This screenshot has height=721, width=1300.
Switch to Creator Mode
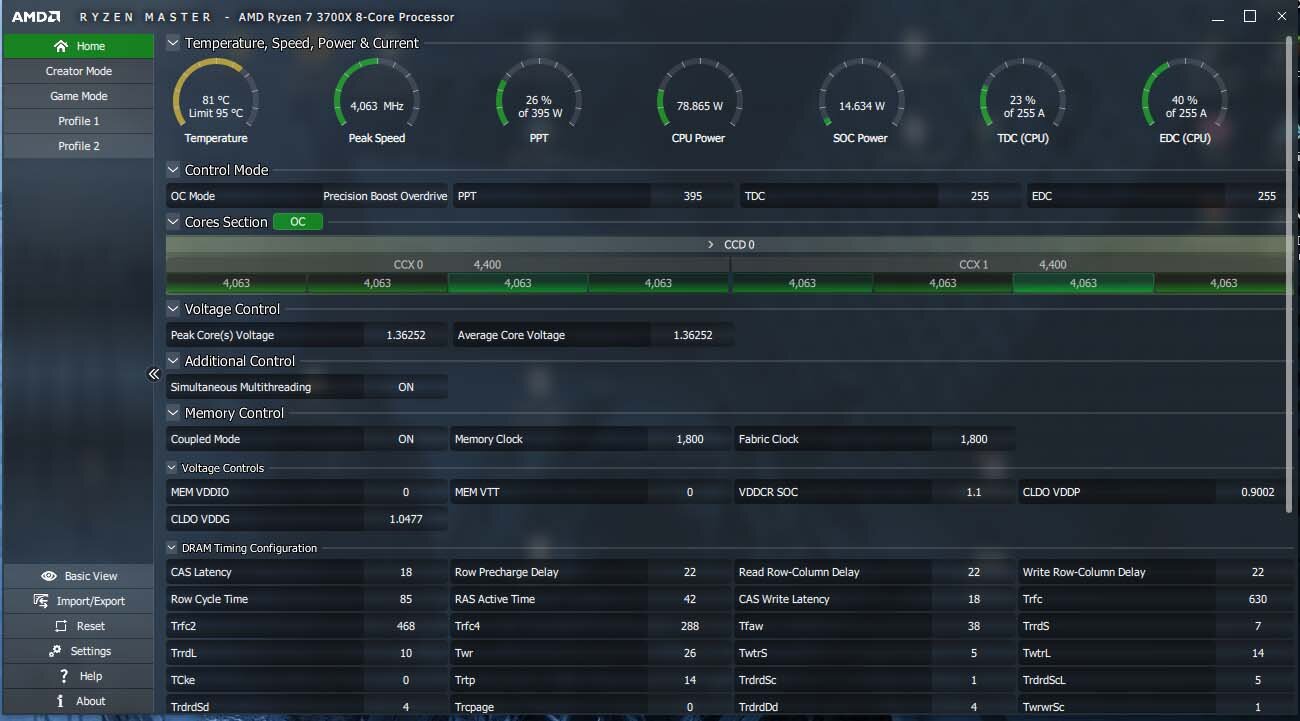tap(78, 71)
